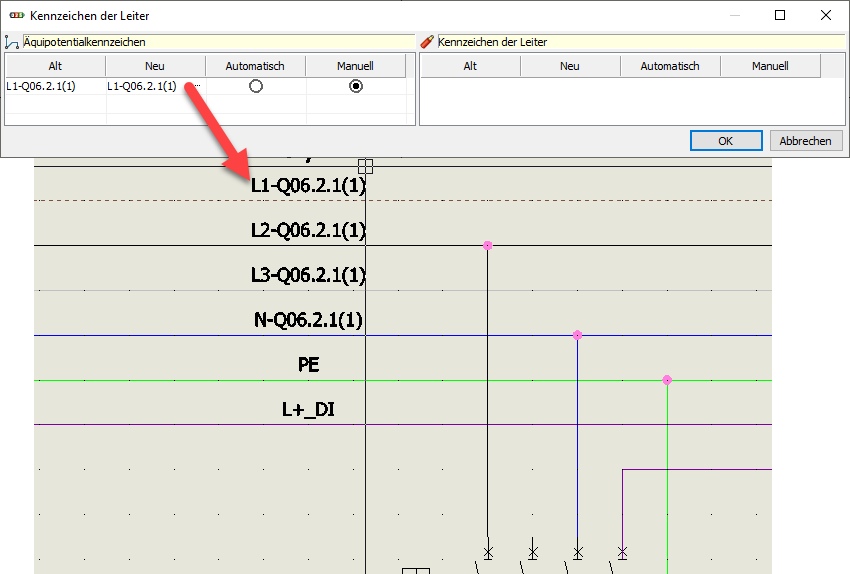Click Neu column header in the left table

pyautogui.click(x=155, y=66)
